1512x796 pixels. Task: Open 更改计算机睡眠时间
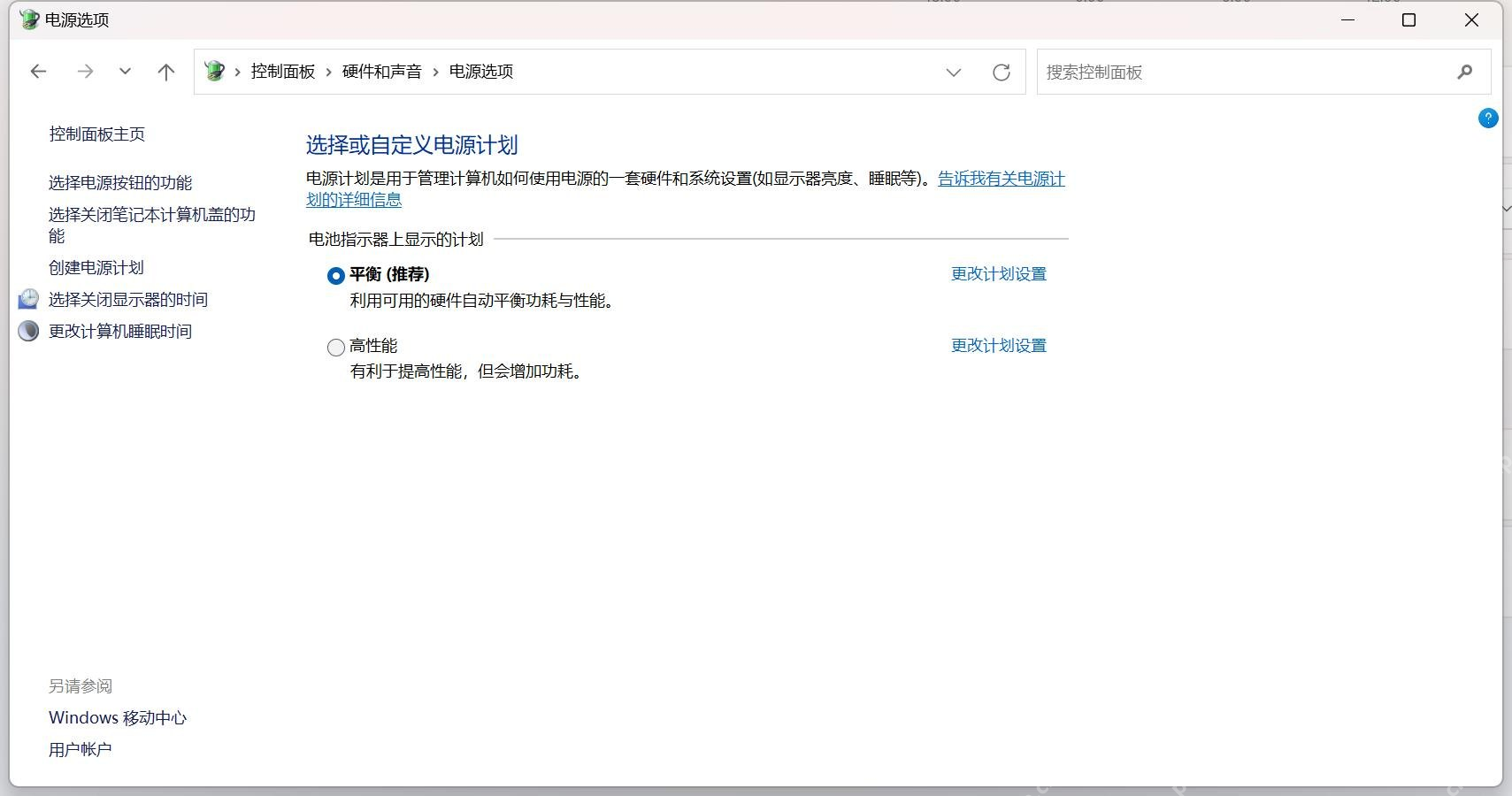pos(120,331)
